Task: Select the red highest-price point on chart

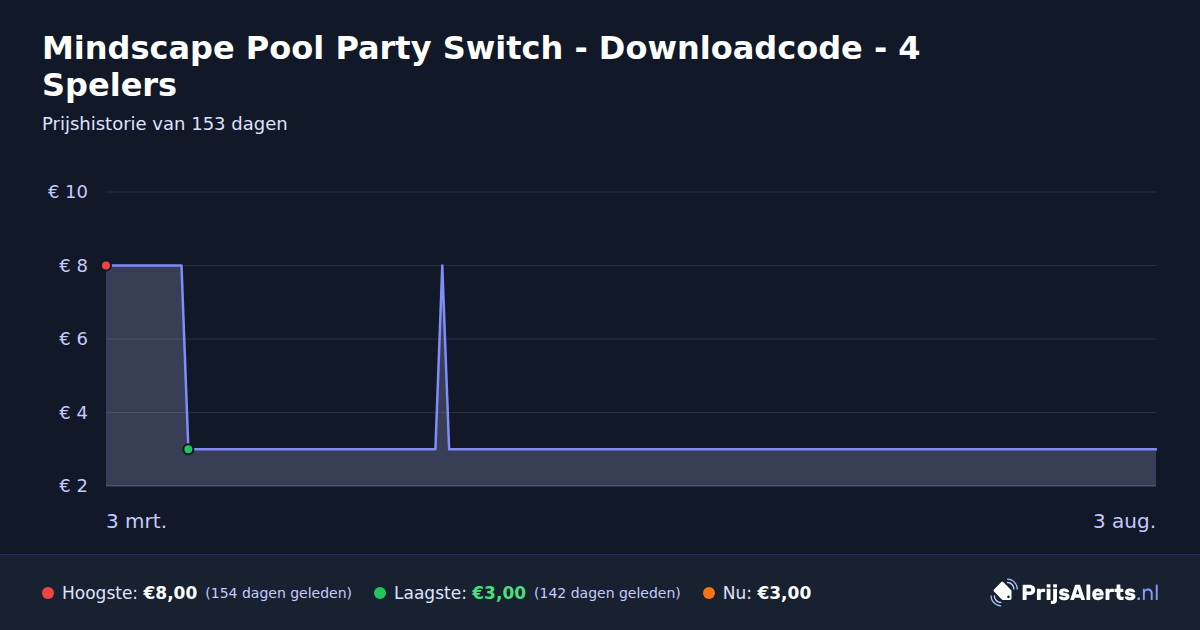Action: pyautogui.click(x=106, y=265)
